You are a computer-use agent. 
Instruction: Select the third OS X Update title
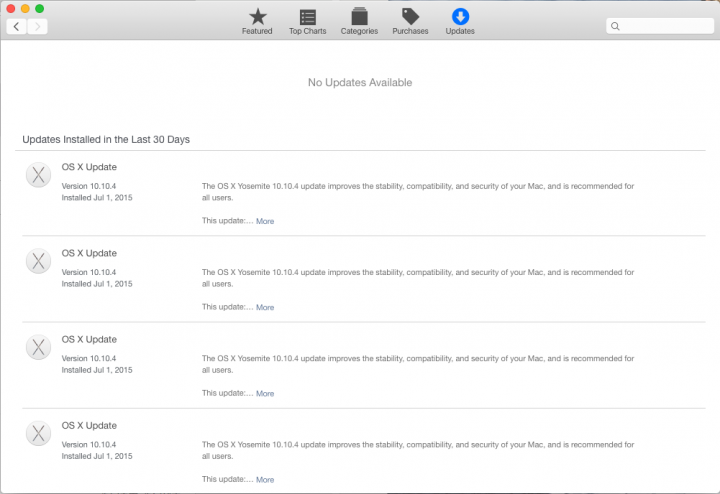pos(89,339)
